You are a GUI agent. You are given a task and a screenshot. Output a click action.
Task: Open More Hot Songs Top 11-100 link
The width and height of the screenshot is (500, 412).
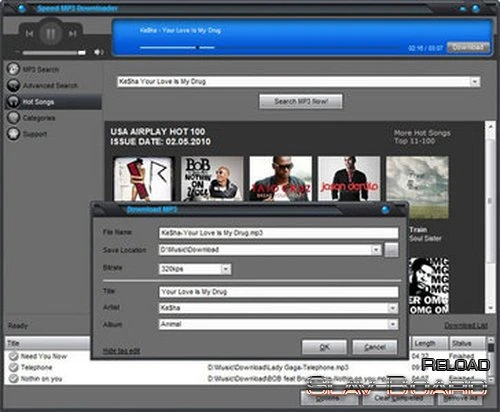pos(422,137)
